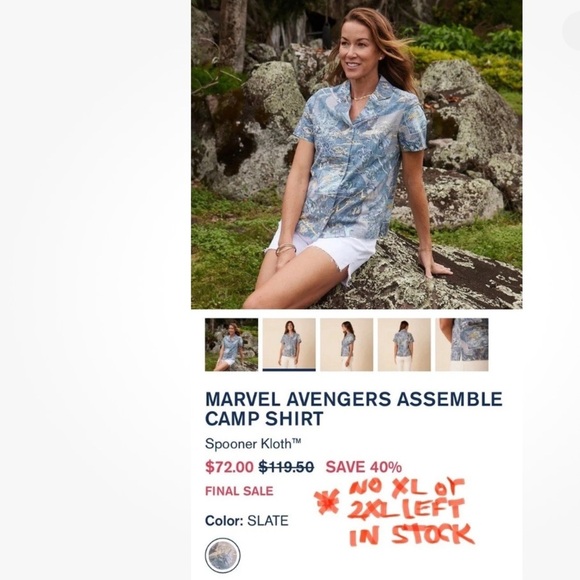This screenshot has height=580, width=580.
Task: Click the red handwritten asterisk mark
Action: pos(326,502)
